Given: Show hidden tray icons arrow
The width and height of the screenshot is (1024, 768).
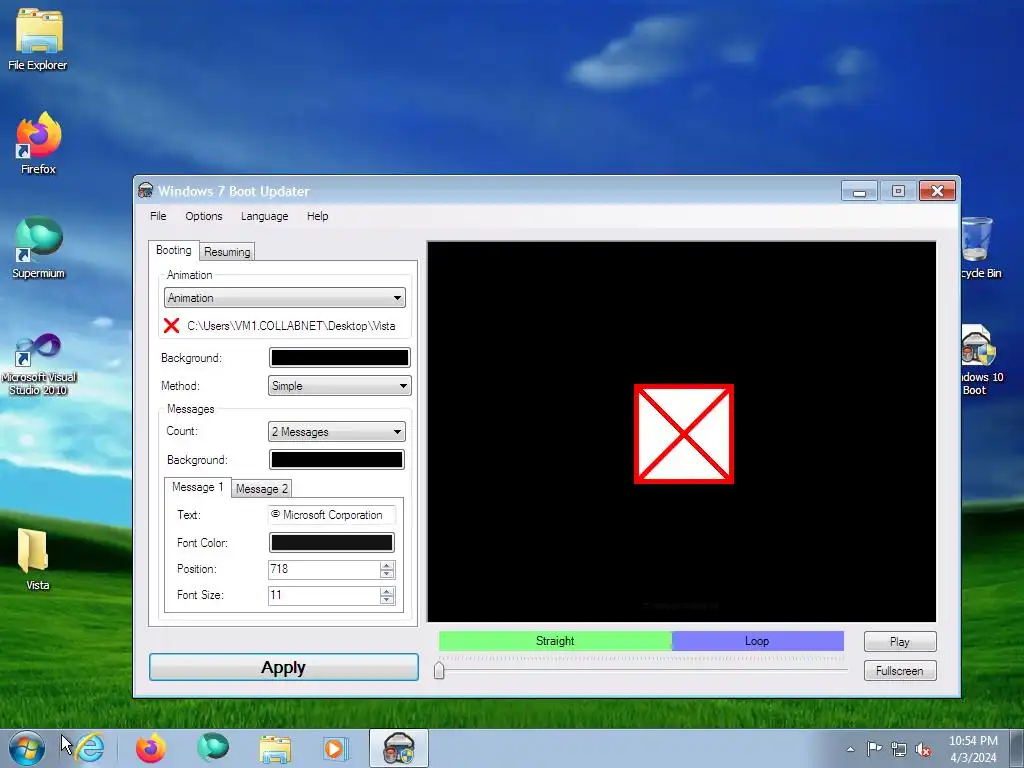Looking at the screenshot, I should point(850,749).
